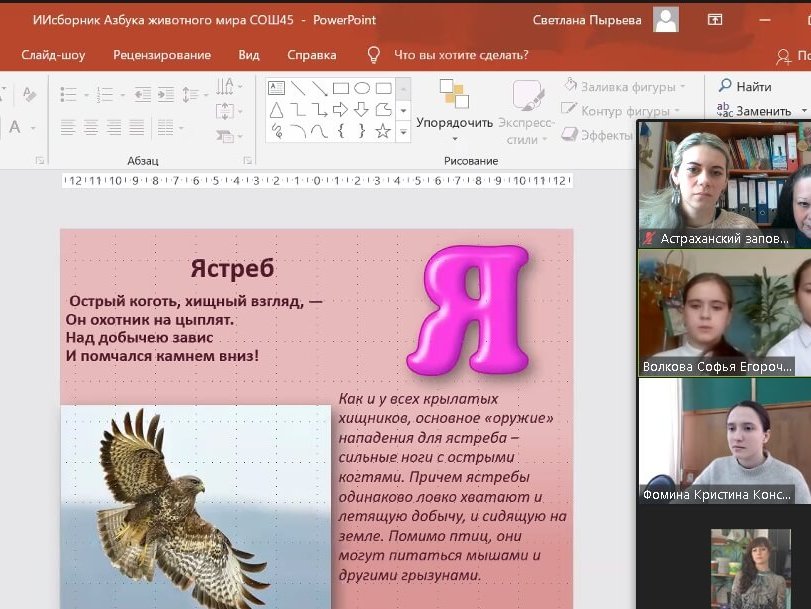This screenshot has width=811, height=609.
Task: Click the Светлана Пырьева account name
Action: click(587, 20)
